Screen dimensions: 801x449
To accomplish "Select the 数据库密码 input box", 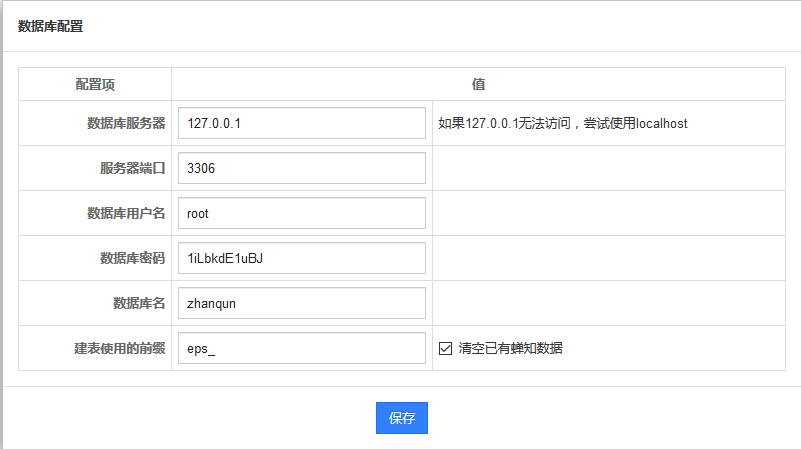I will [301, 258].
